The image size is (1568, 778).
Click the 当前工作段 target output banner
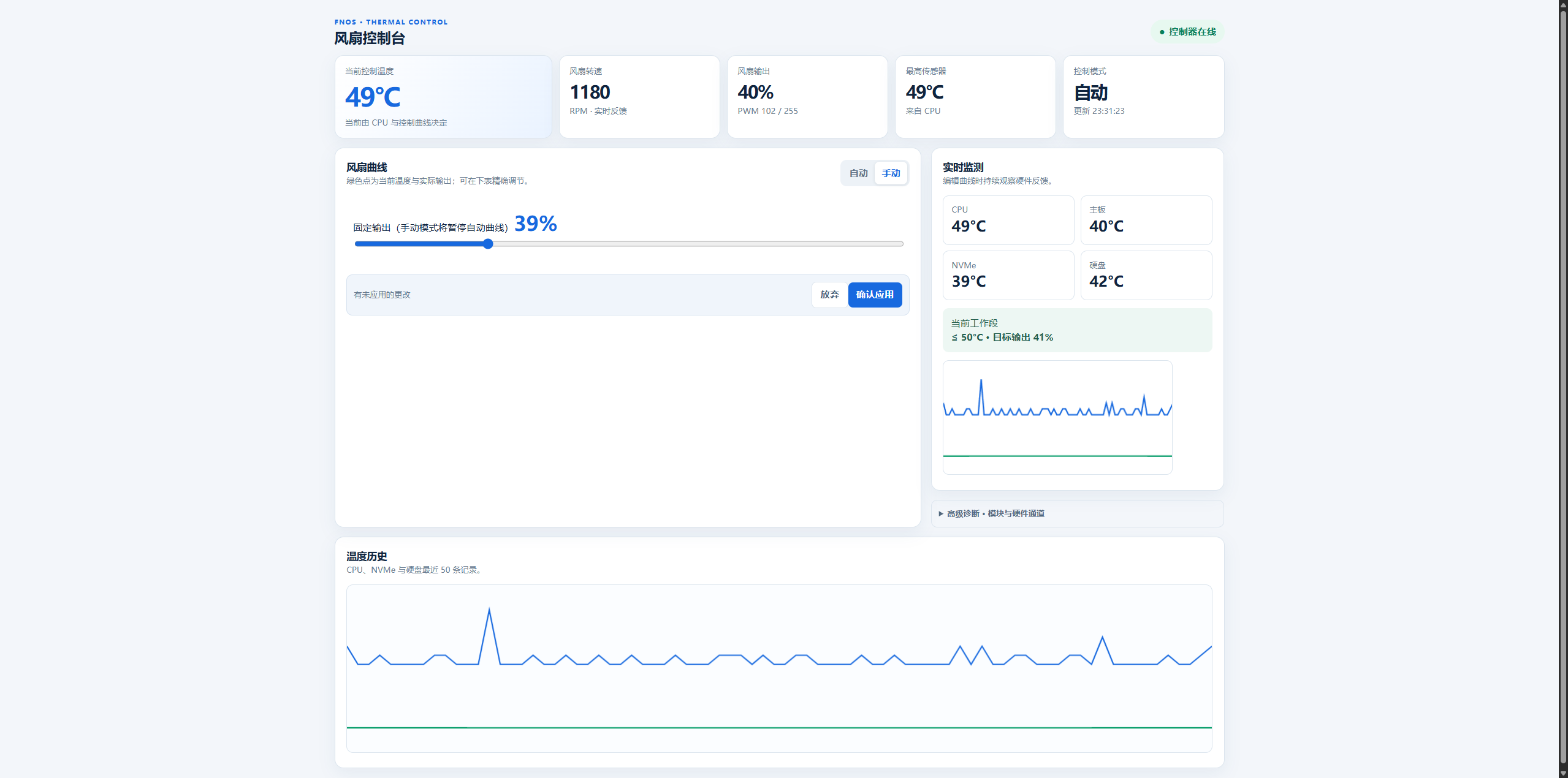coord(1077,330)
